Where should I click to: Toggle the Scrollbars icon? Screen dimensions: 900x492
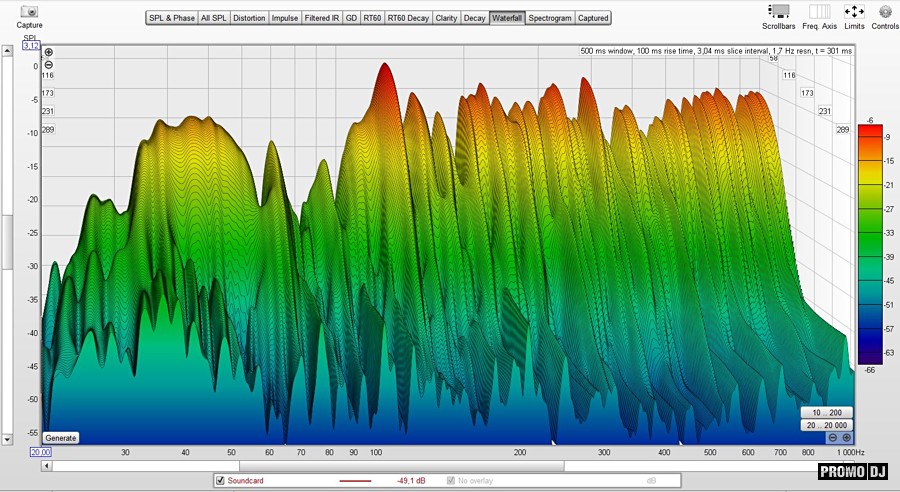pyautogui.click(x=778, y=11)
